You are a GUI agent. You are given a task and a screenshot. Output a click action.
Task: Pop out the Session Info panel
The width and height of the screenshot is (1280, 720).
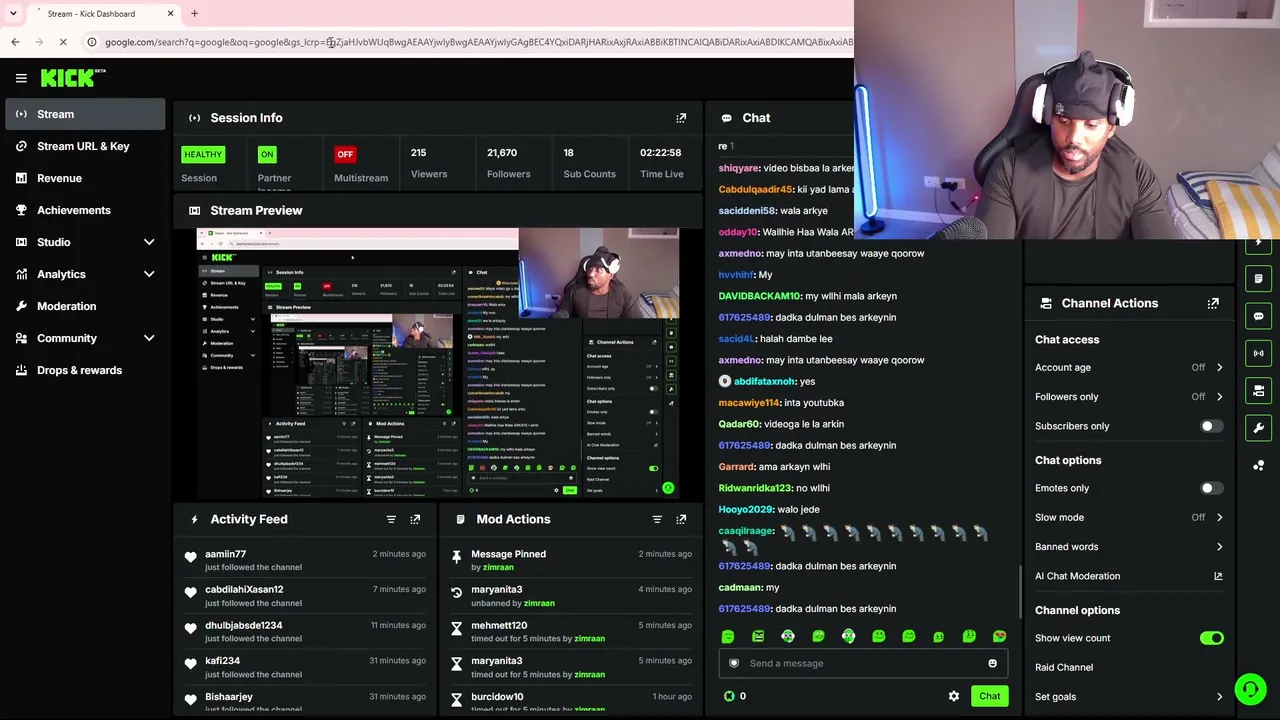click(681, 118)
